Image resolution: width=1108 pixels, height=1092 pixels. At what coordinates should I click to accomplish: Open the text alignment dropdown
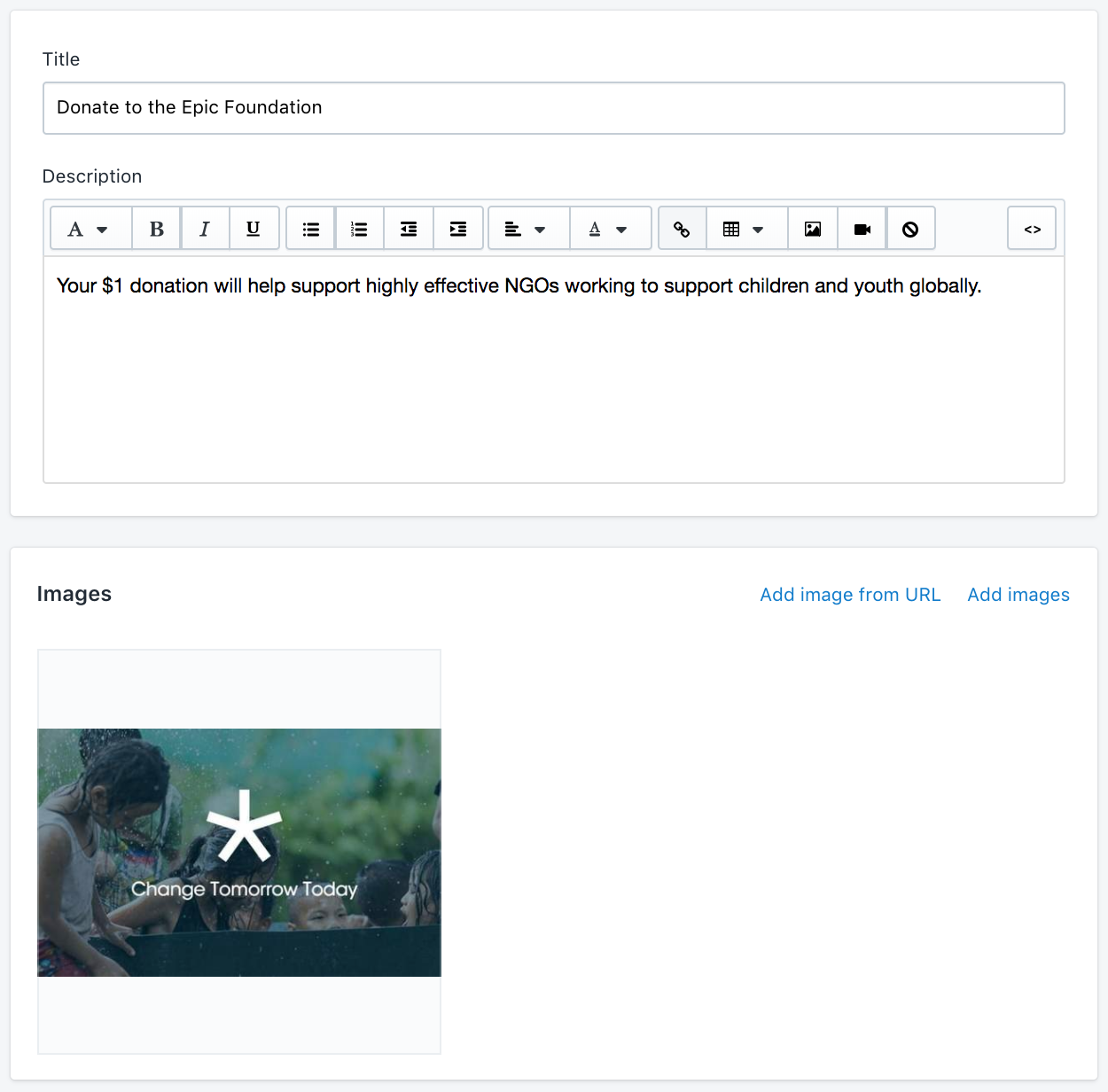(528, 229)
